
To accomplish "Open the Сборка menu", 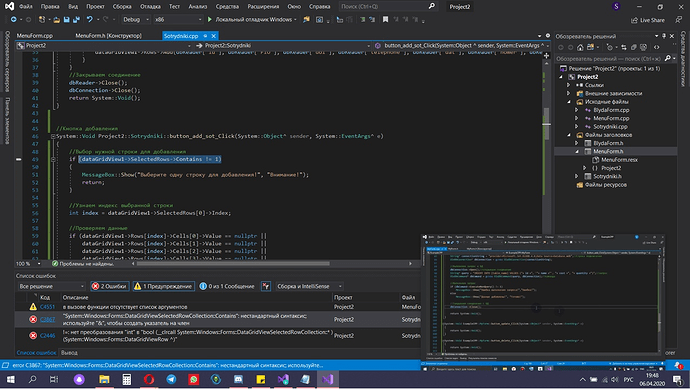I will pos(122,7).
